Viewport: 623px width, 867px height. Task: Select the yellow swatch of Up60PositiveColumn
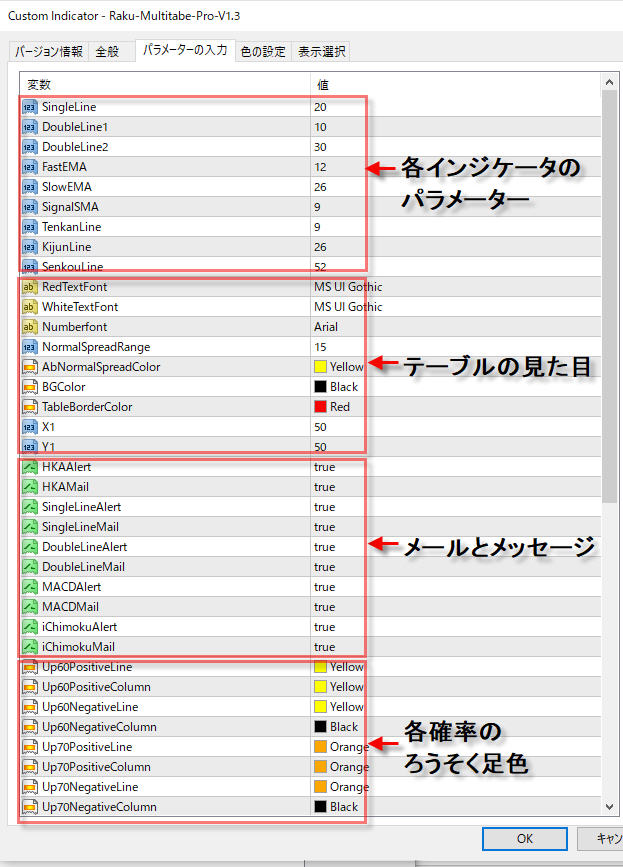click(x=320, y=687)
